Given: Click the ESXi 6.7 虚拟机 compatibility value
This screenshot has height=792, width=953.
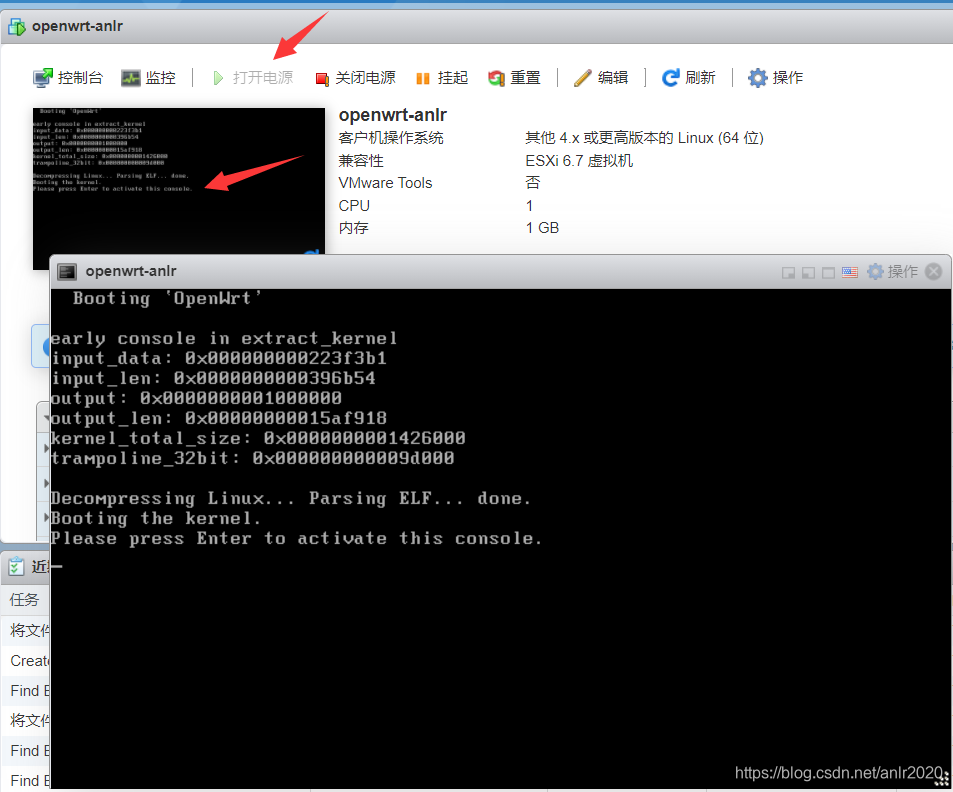Looking at the screenshot, I should click(579, 160).
